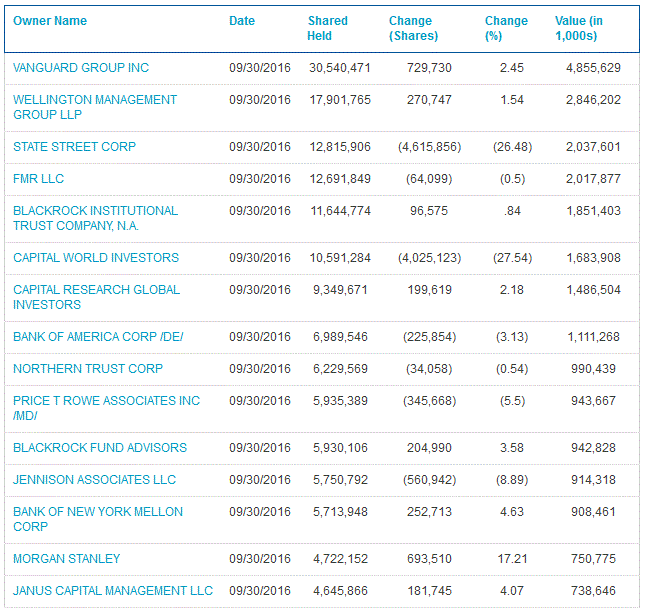Select Vanguard's shares held 30,540,471
645x613 pixels.
click(x=340, y=67)
